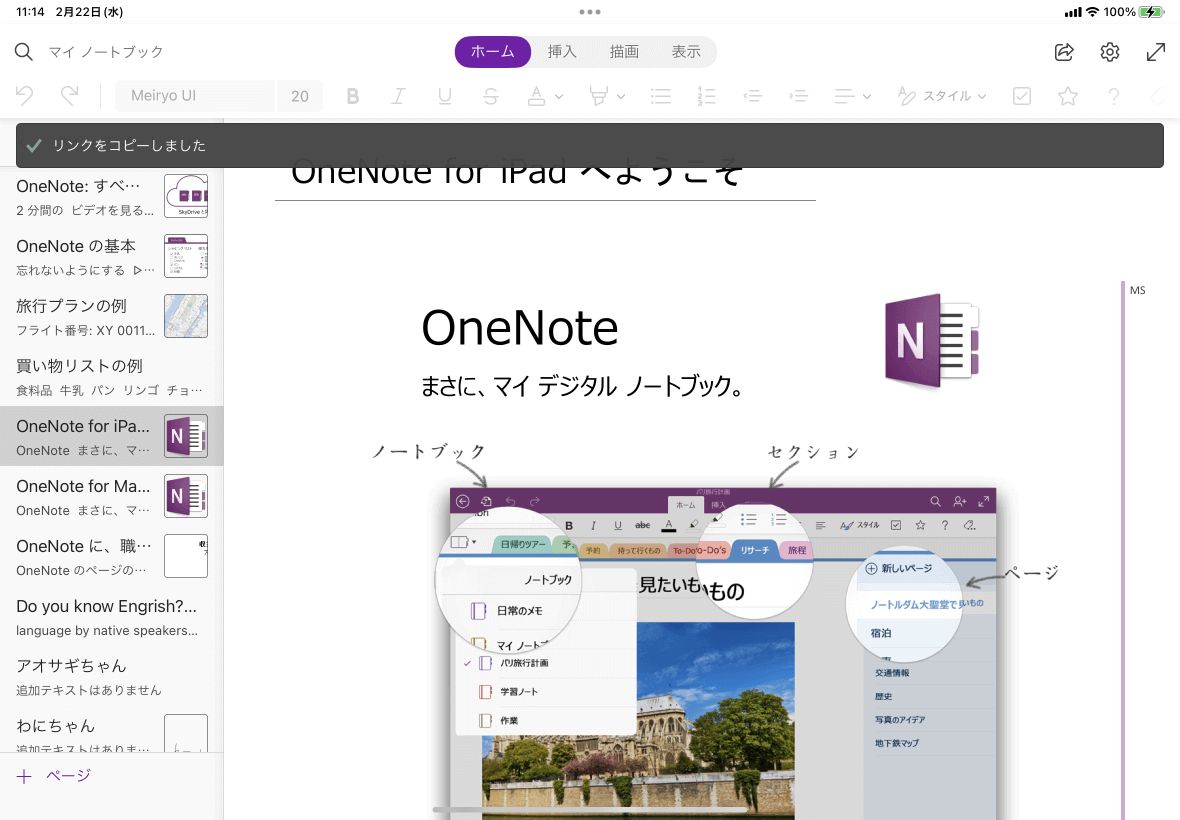Switch to the 表示 tab
The height and width of the screenshot is (820, 1180).
(686, 51)
